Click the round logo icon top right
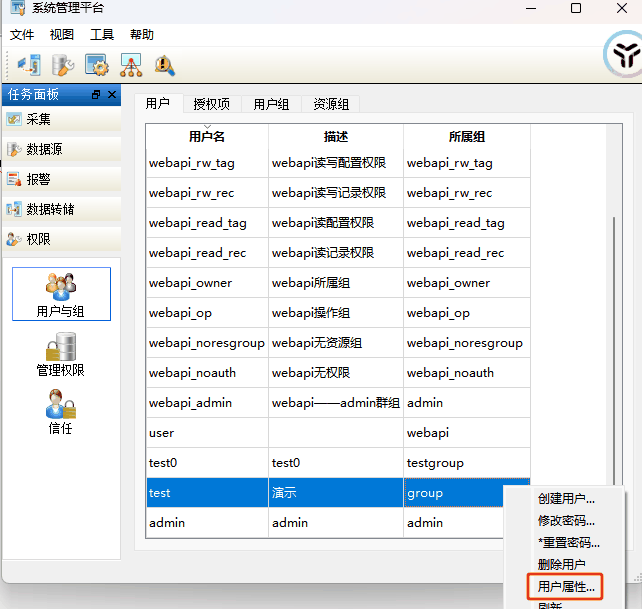This screenshot has width=642, height=609. coord(625,54)
